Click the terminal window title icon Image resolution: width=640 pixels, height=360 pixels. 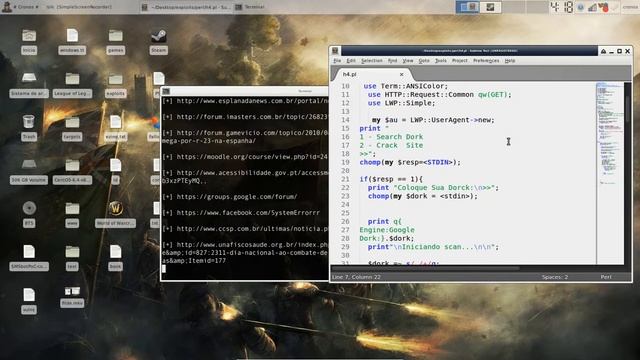click(166, 91)
